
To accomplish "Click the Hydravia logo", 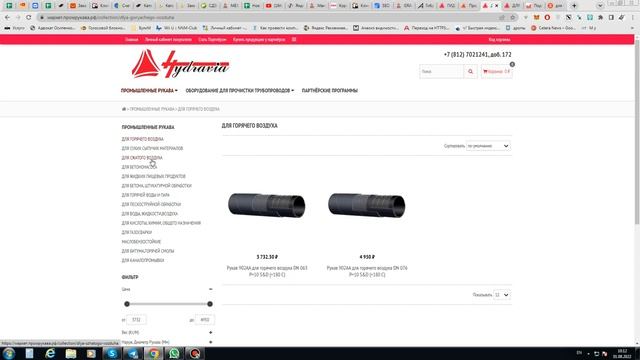I will pos(180,64).
